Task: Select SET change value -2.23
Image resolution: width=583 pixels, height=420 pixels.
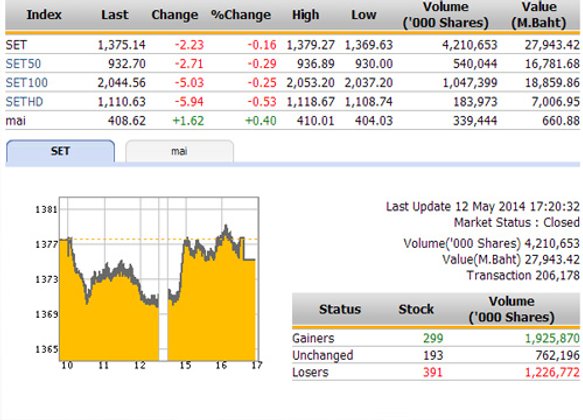Action: pos(190,45)
